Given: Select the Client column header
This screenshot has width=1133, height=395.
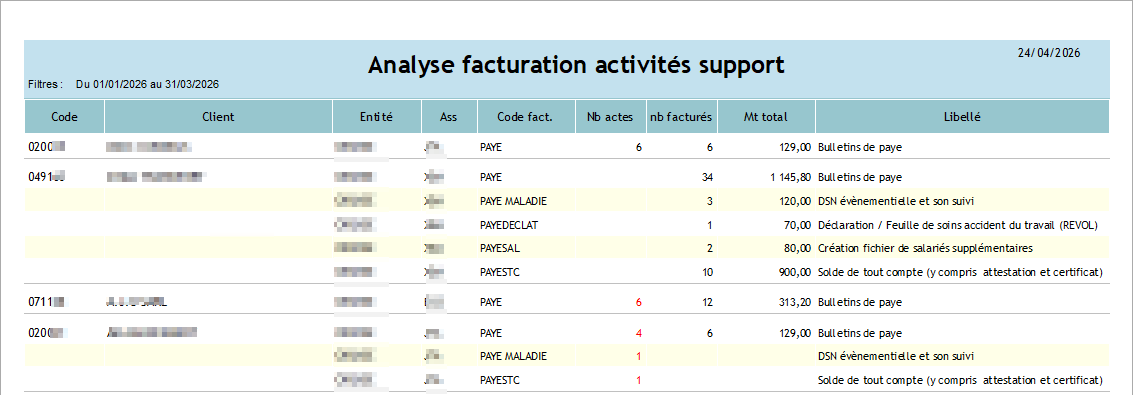Looking at the screenshot, I should (x=218, y=116).
